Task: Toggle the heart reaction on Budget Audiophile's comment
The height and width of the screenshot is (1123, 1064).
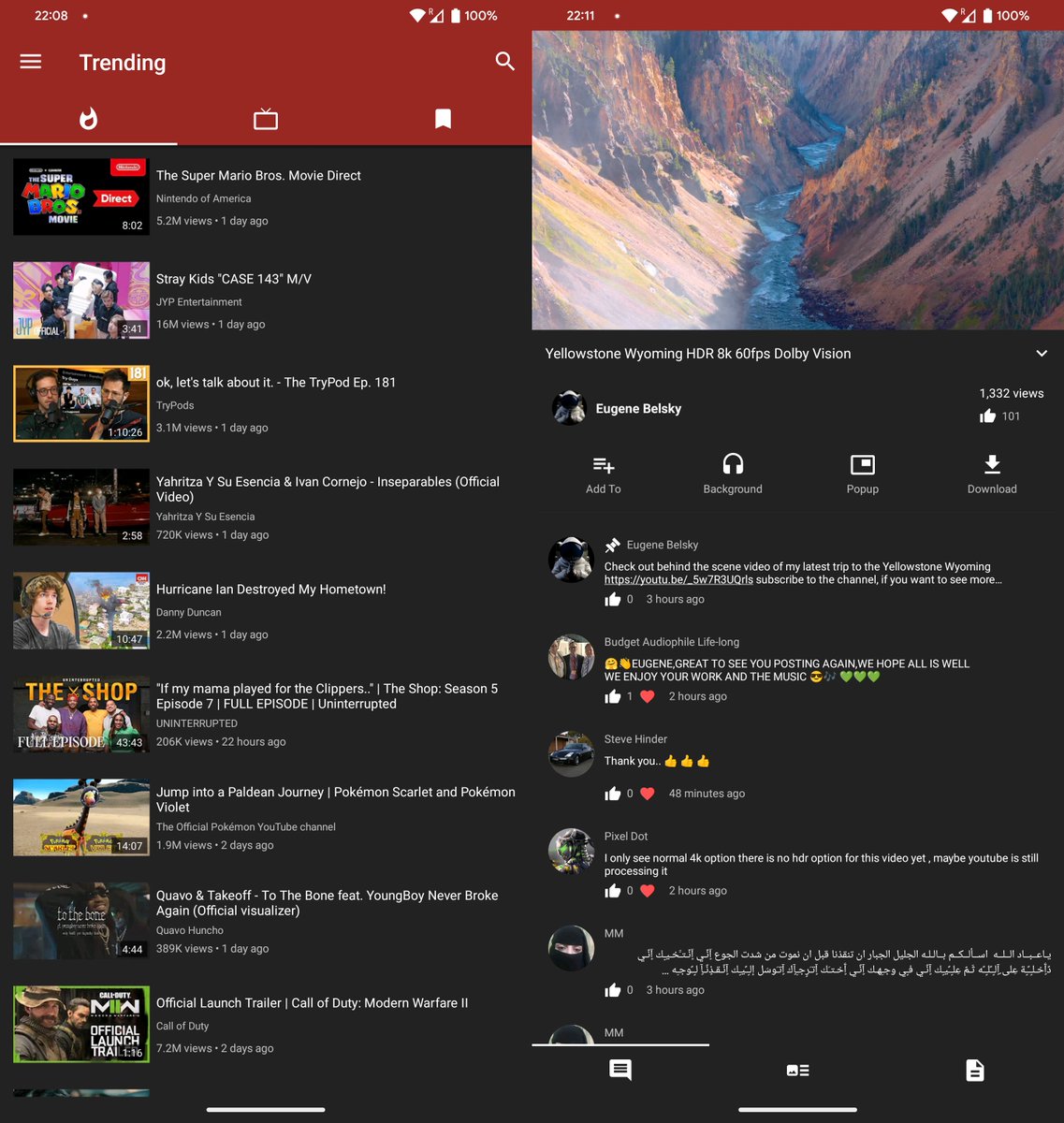Action: [x=647, y=696]
